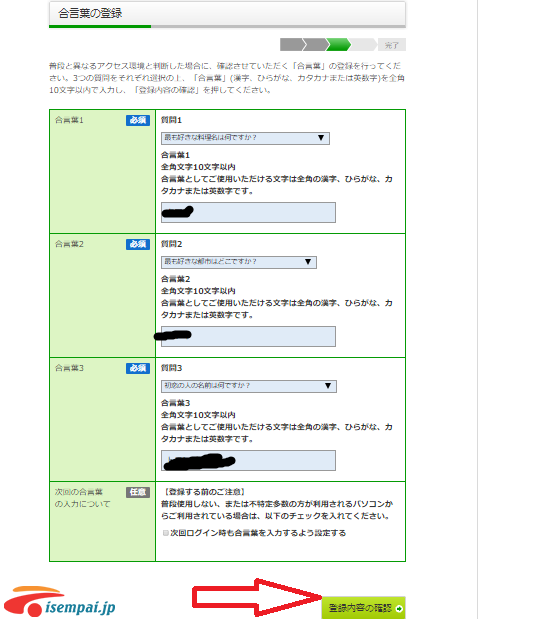Enable 次回ログイン時も合言葉を入力する checkbox
This screenshot has width=547, height=619.
point(166,533)
